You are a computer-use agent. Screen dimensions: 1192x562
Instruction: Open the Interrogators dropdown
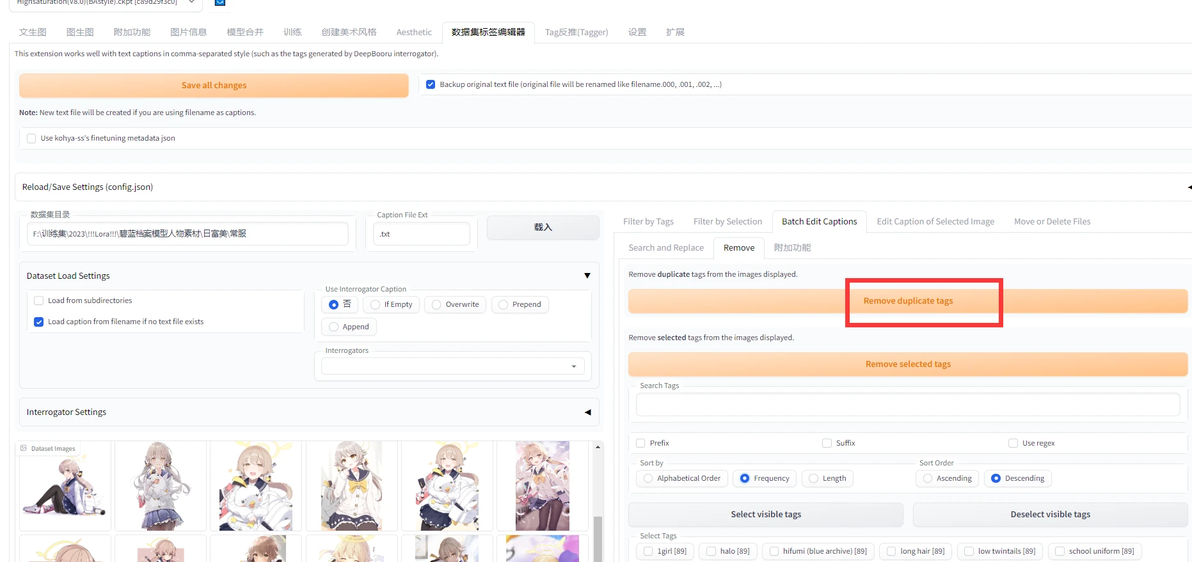point(453,366)
